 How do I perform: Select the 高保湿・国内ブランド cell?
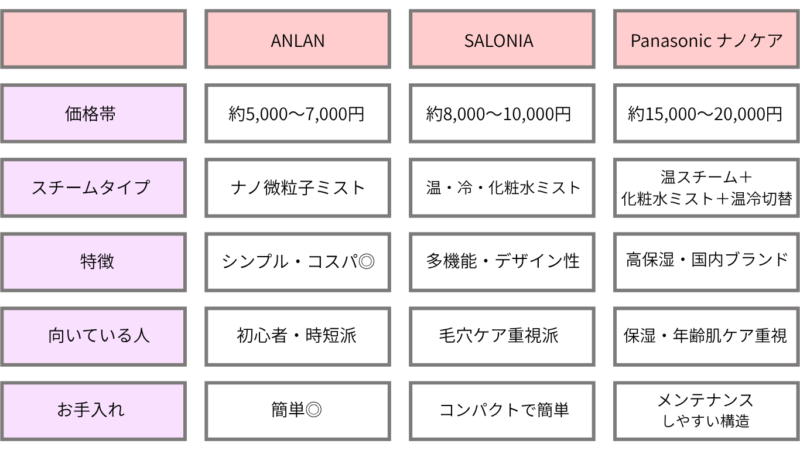[706, 261]
